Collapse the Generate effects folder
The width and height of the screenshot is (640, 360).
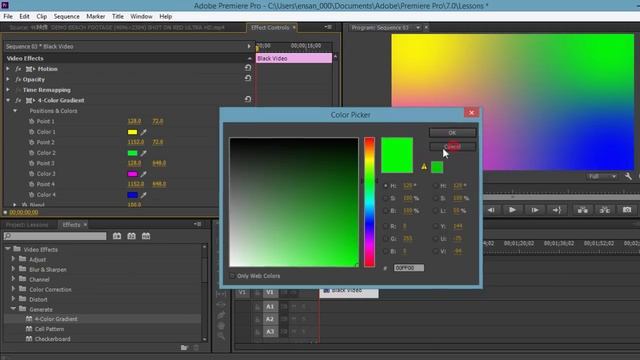click(13, 309)
